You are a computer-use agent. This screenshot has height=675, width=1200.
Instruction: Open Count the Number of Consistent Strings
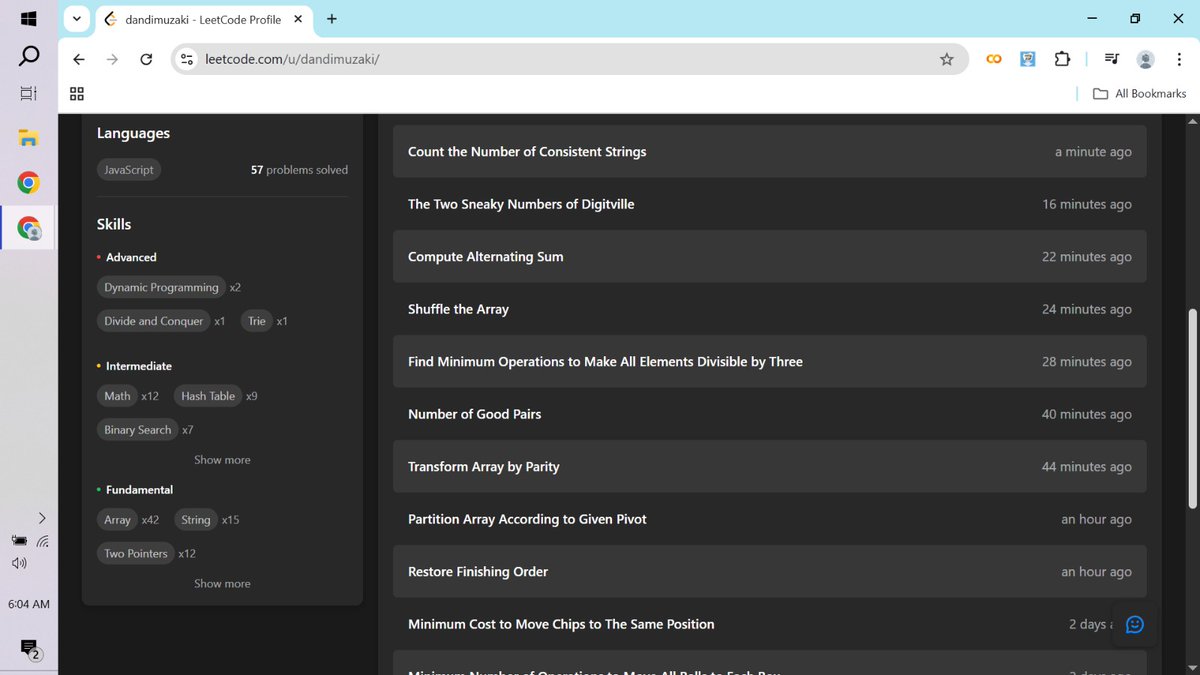point(769,152)
